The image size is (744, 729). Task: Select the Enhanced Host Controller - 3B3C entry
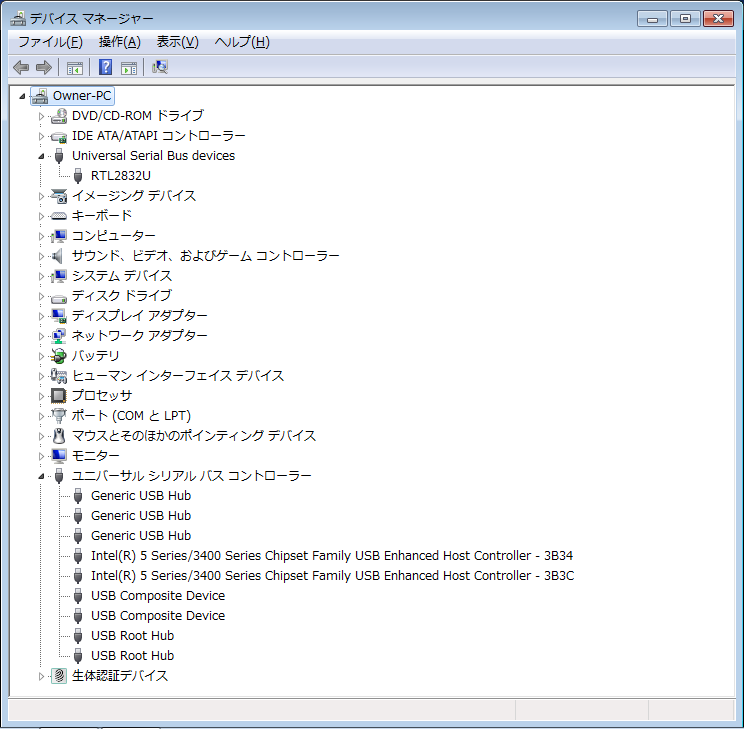332,576
